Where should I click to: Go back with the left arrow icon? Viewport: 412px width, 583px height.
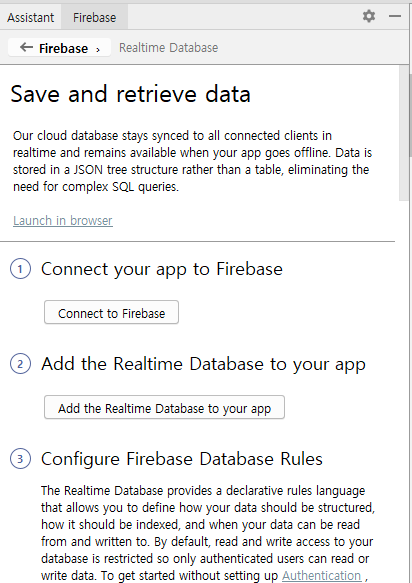point(26,48)
